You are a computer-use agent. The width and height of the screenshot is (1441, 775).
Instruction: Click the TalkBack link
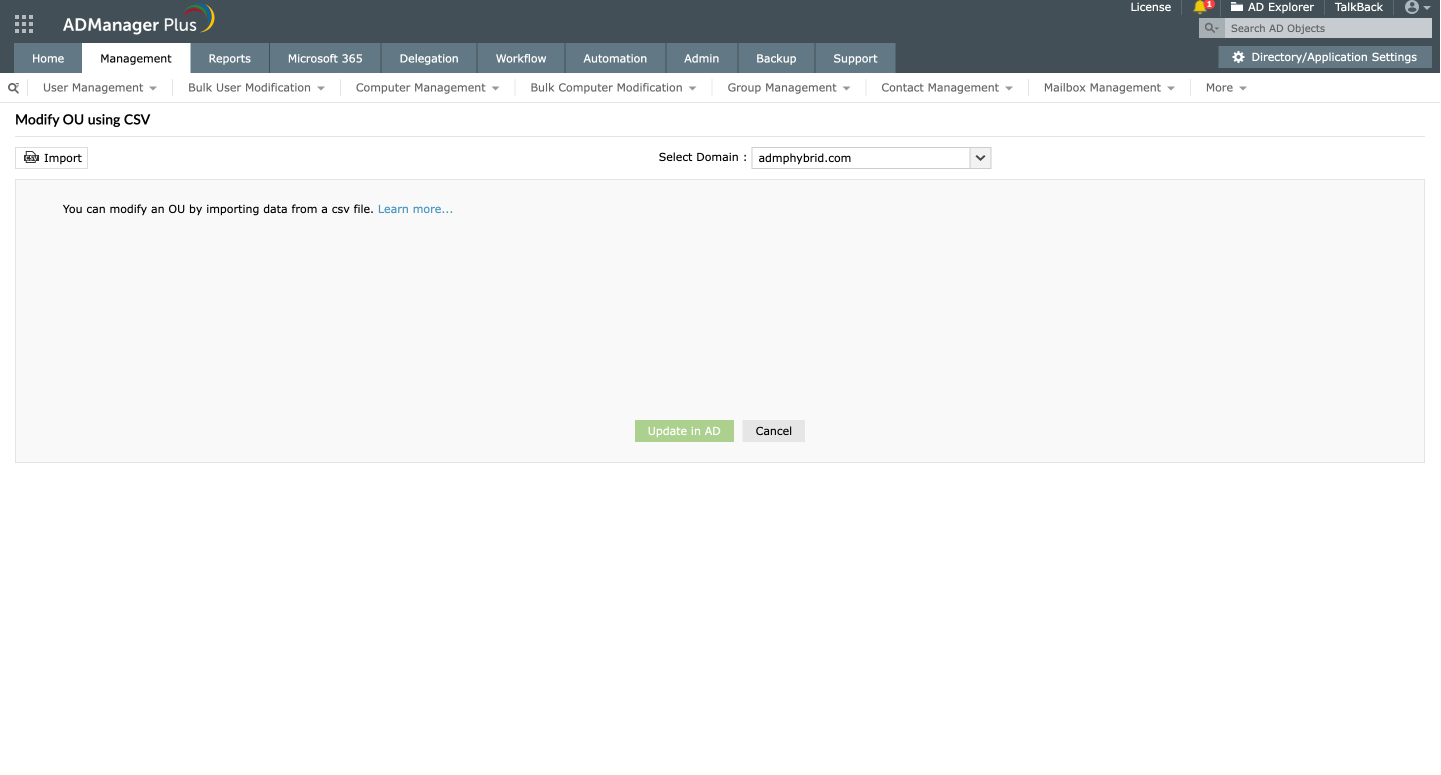click(x=1359, y=7)
